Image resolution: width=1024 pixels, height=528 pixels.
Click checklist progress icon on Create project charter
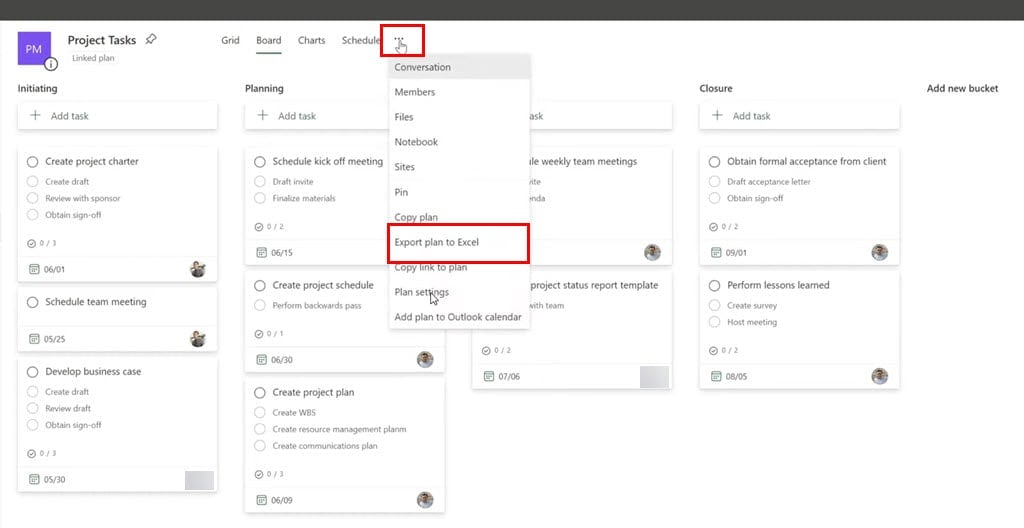31,243
